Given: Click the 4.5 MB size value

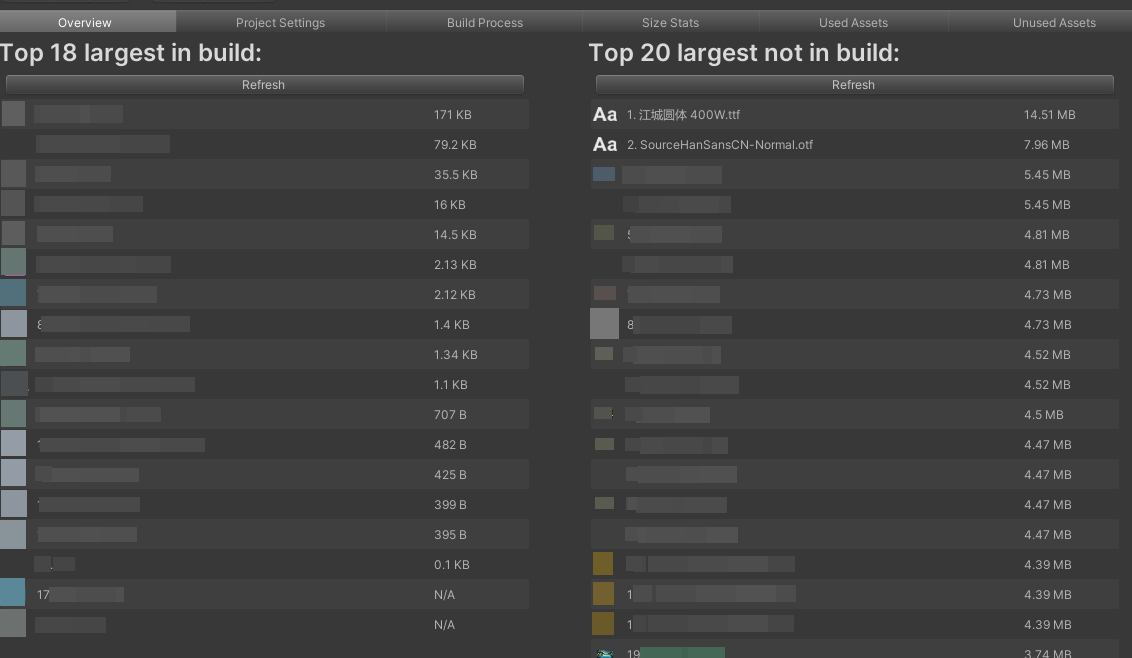Looking at the screenshot, I should [x=1044, y=415].
